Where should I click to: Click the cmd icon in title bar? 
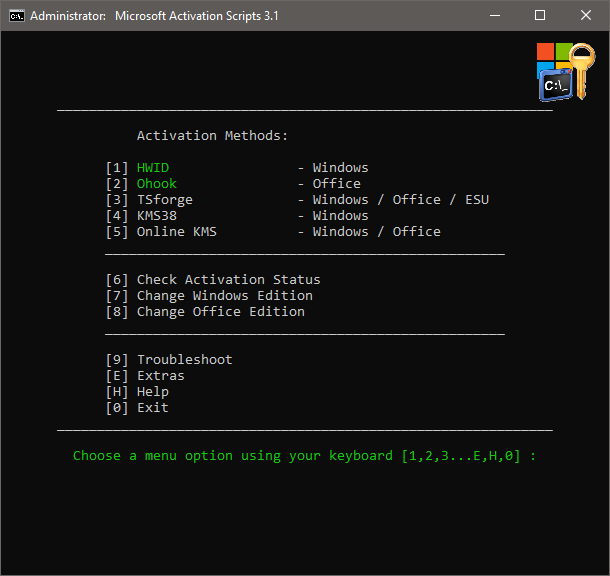click(x=17, y=16)
